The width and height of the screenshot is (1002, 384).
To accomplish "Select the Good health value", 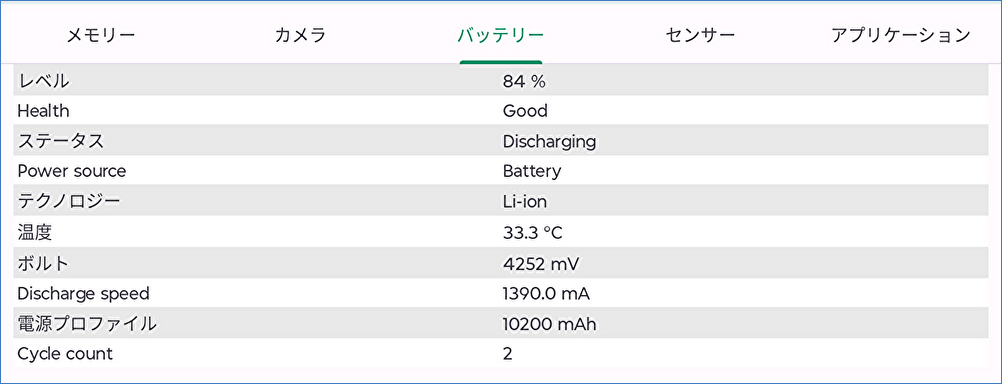I will pos(525,111).
